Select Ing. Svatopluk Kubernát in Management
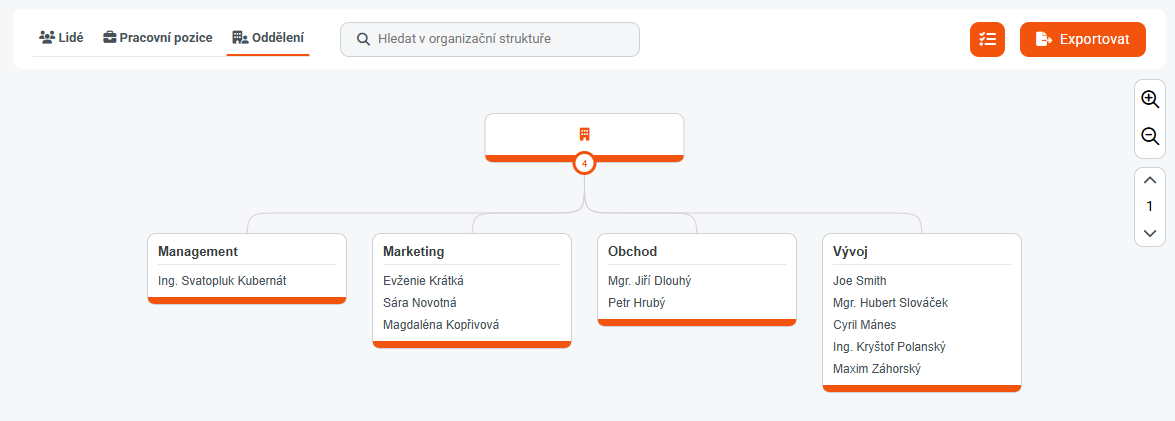 (222, 281)
